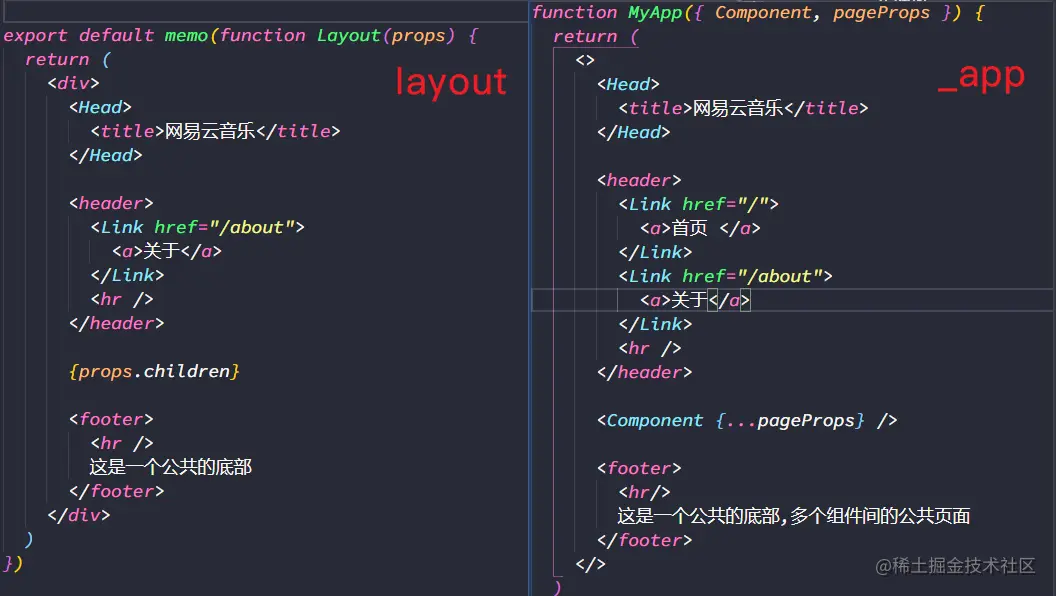
Task: Select the '<Component {...pageProps} />' line
Action: [747, 420]
